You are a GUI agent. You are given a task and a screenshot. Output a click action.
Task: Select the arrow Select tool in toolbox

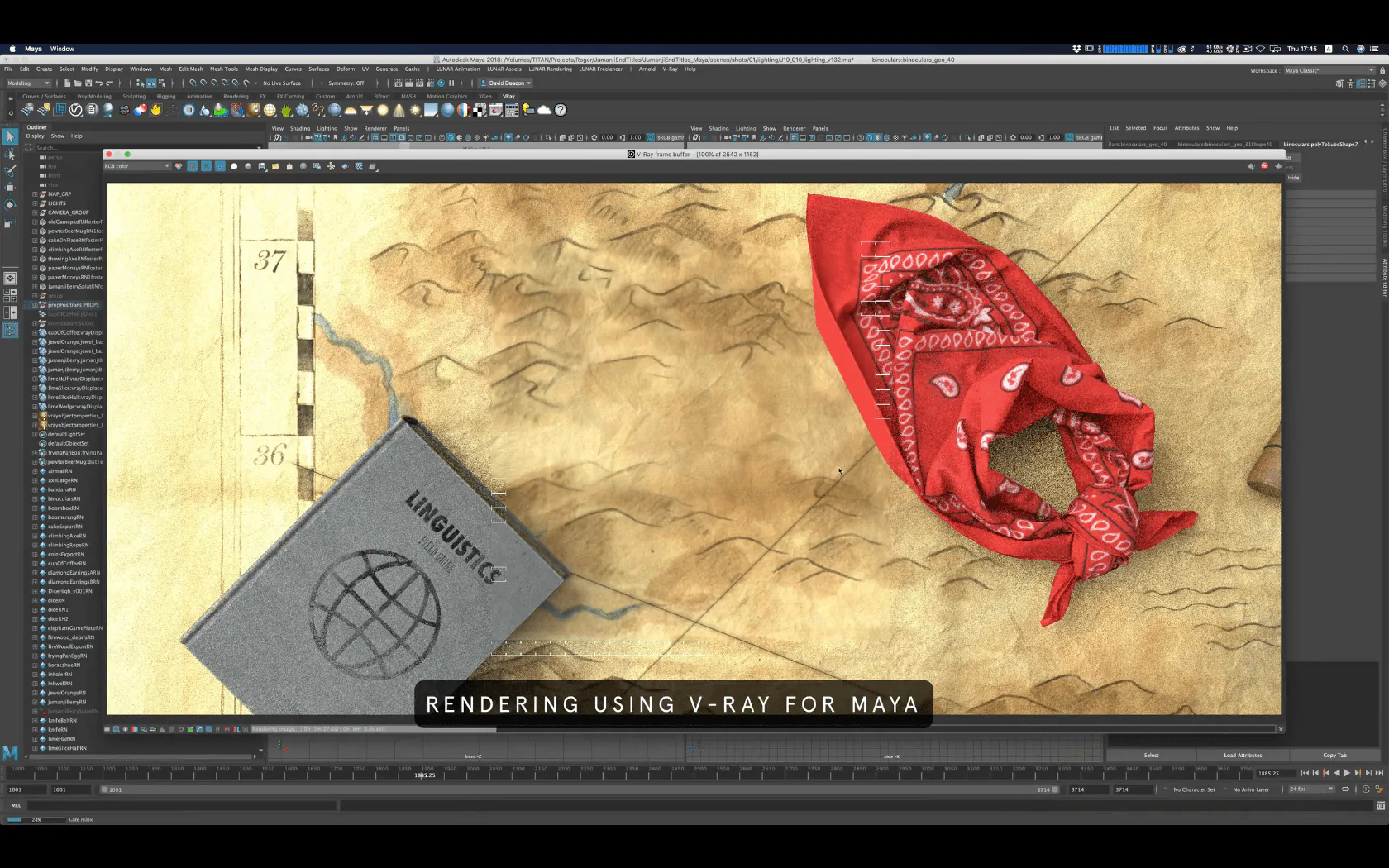click(10, 136)
